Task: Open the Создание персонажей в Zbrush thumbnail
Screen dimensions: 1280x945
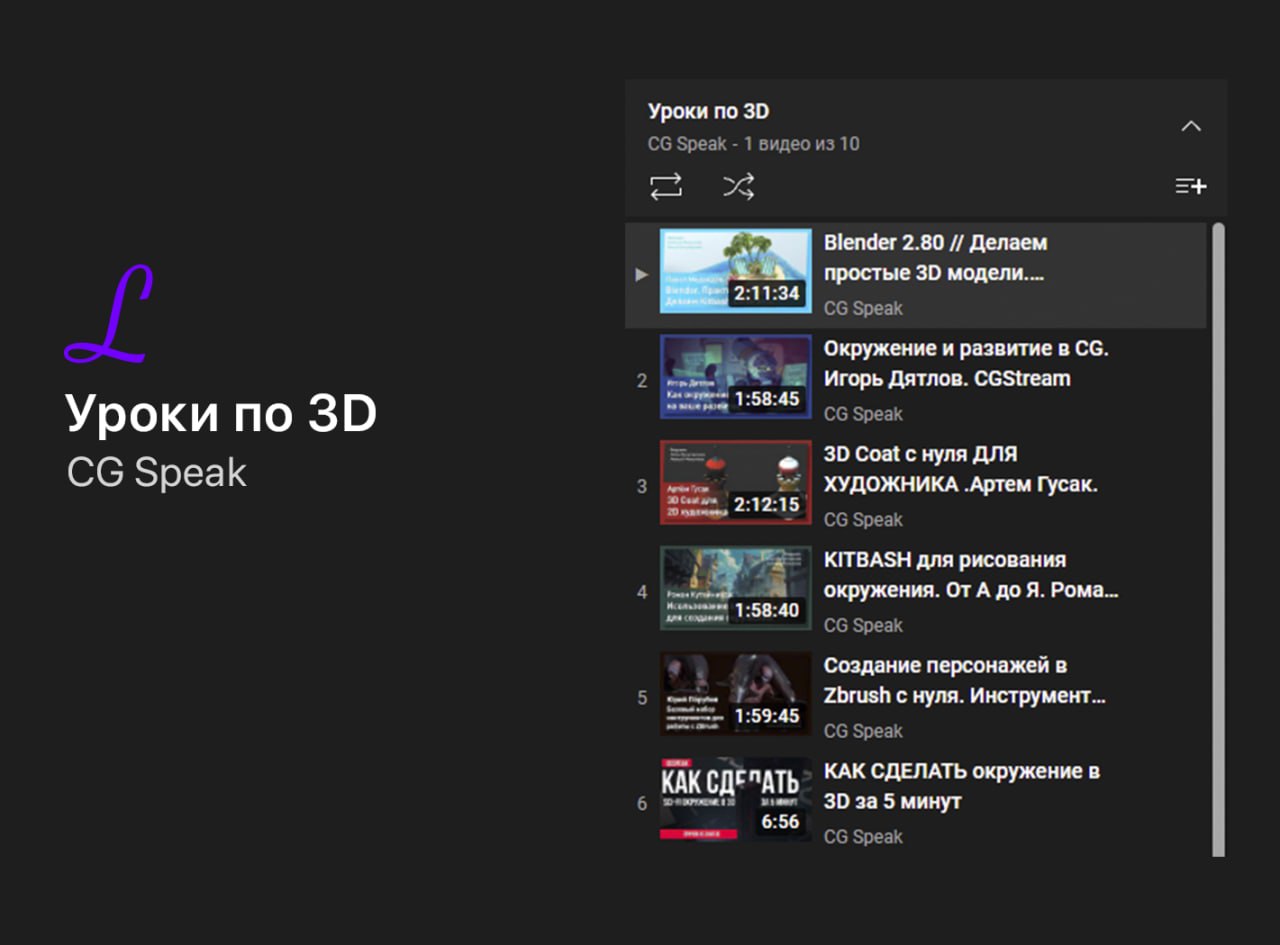Action: coord(735,694)
